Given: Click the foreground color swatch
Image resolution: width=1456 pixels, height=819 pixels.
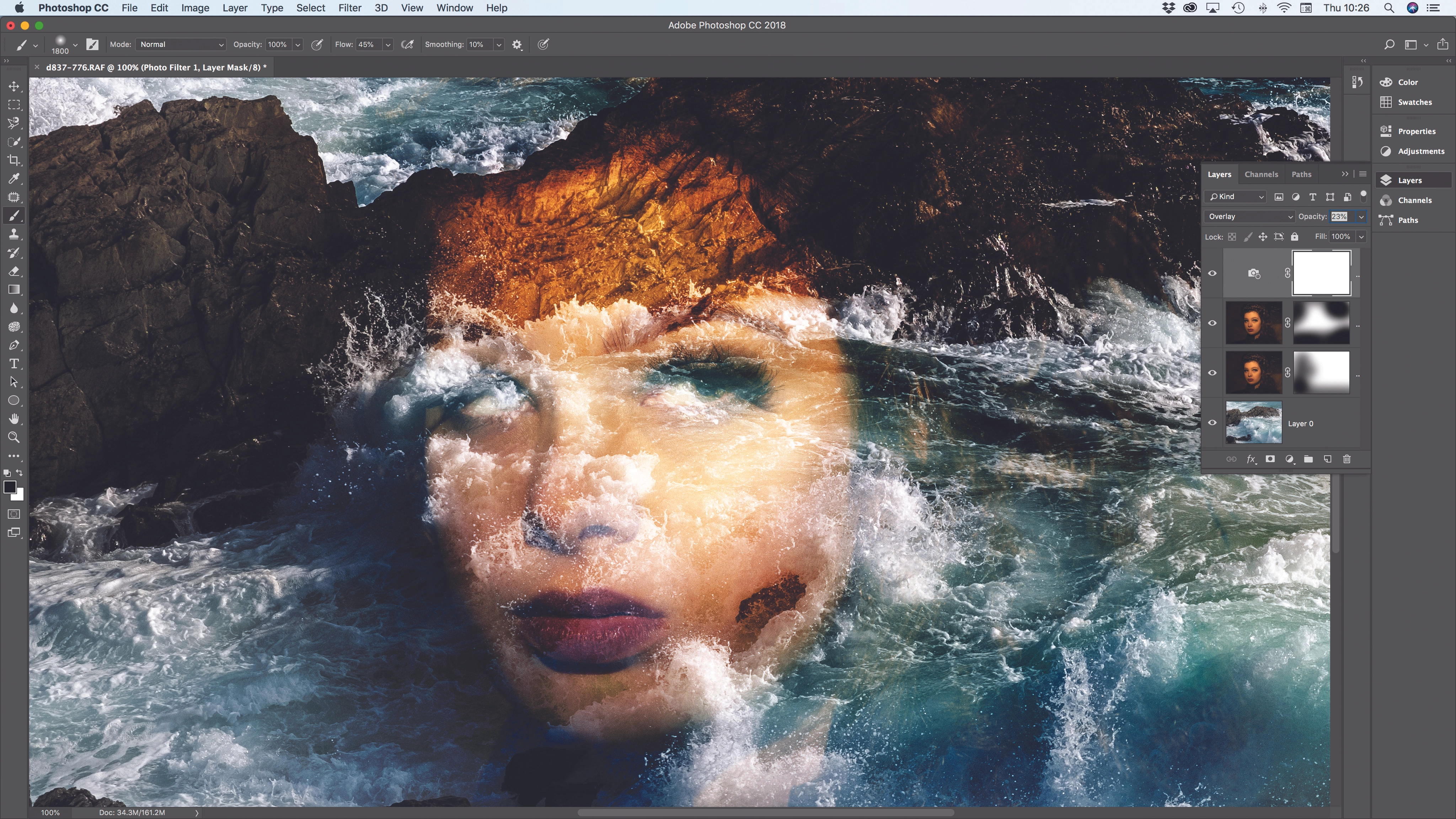Looking at the screenshot, I should click(10, 487).
